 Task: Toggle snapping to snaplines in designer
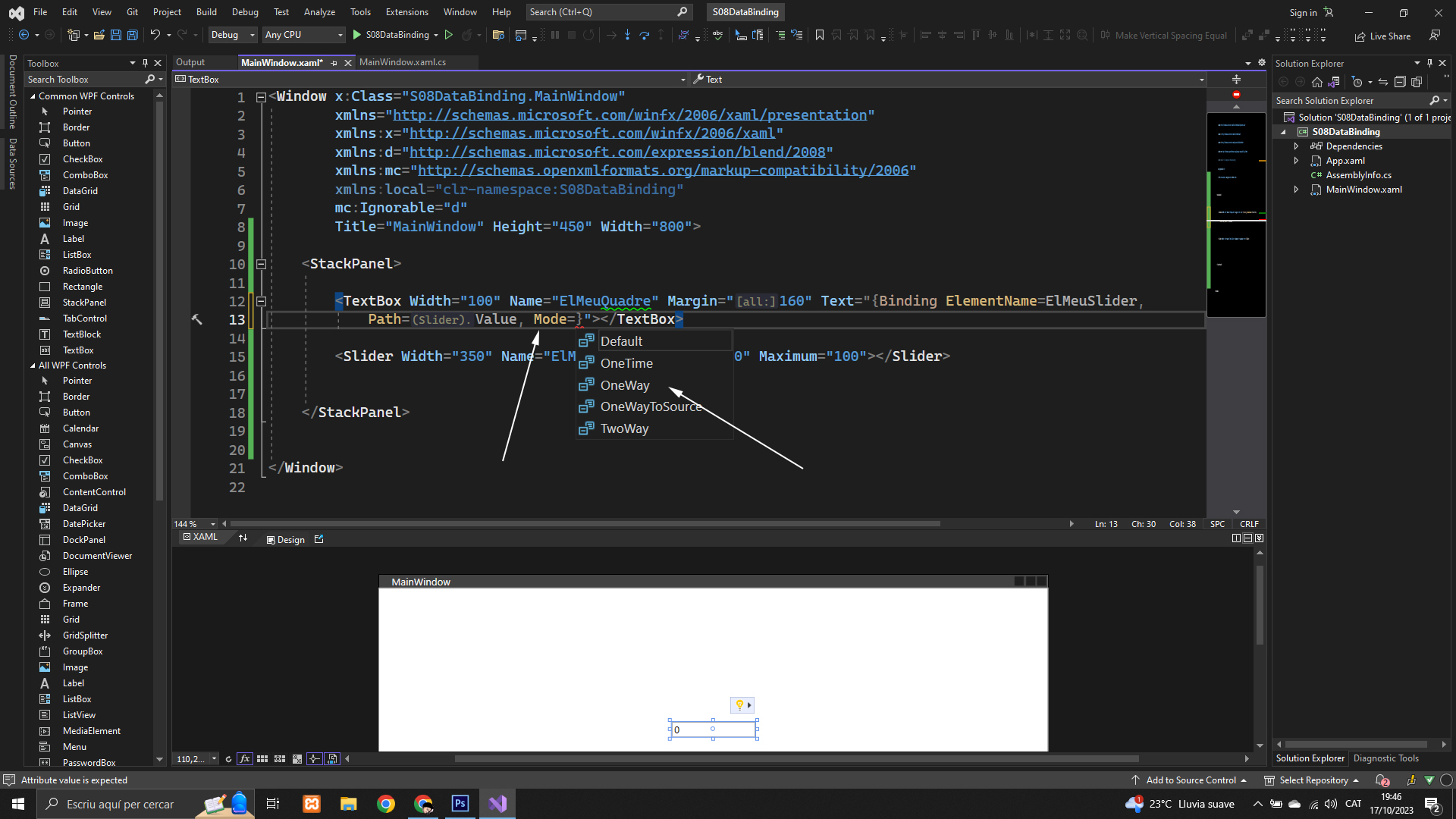(x=315, y=758)
